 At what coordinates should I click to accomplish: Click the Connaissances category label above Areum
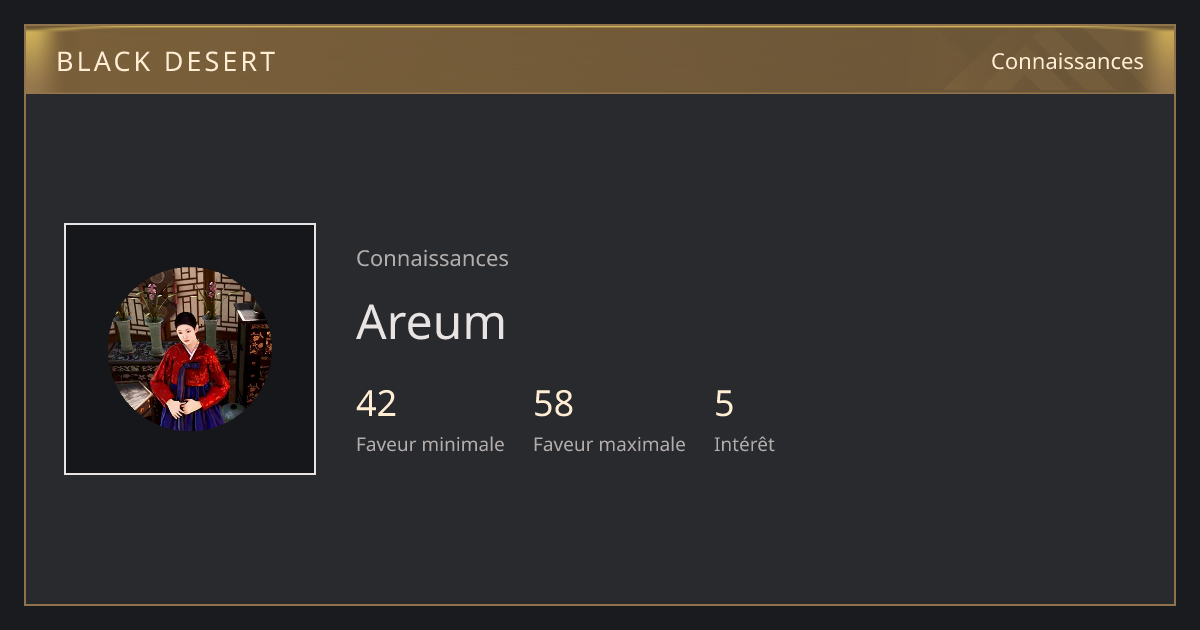coord(432,258)
